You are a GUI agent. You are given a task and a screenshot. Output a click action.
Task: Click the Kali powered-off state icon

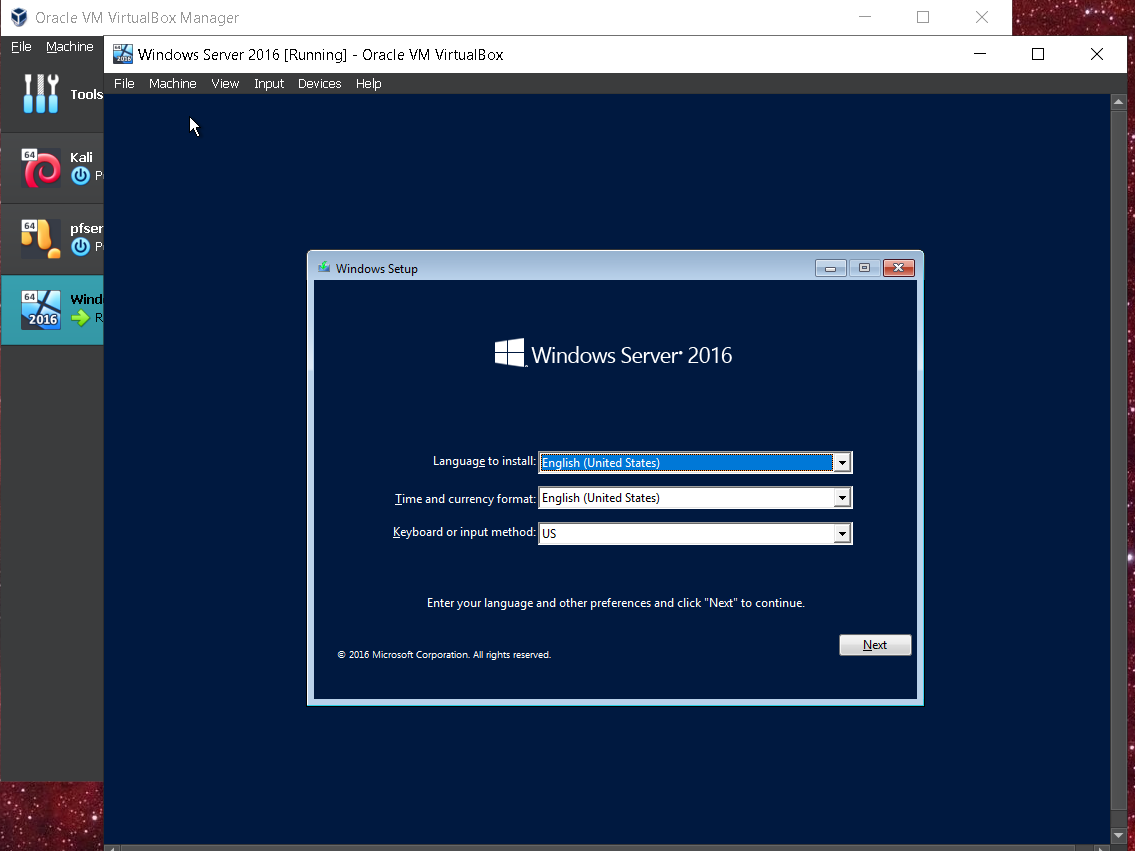click(x=81, y=175)
